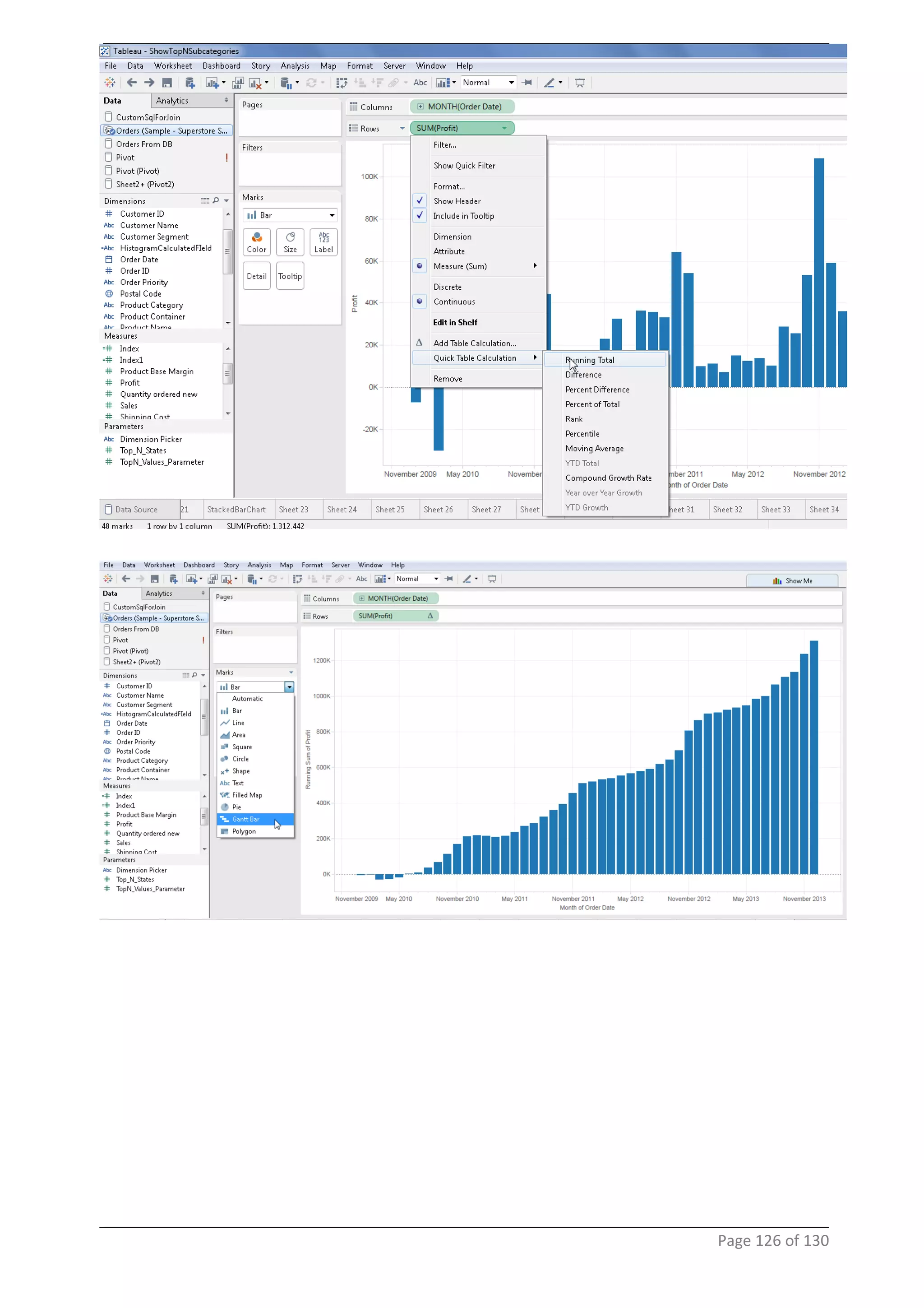The width and height of the screenshot is (924, 1308).
Task: Click the swap rows and columns icon in the top toolbar
Action: tap(342, 83)
